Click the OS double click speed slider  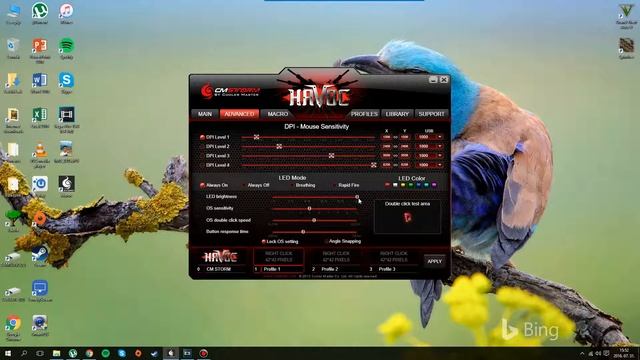pos(314,220)
